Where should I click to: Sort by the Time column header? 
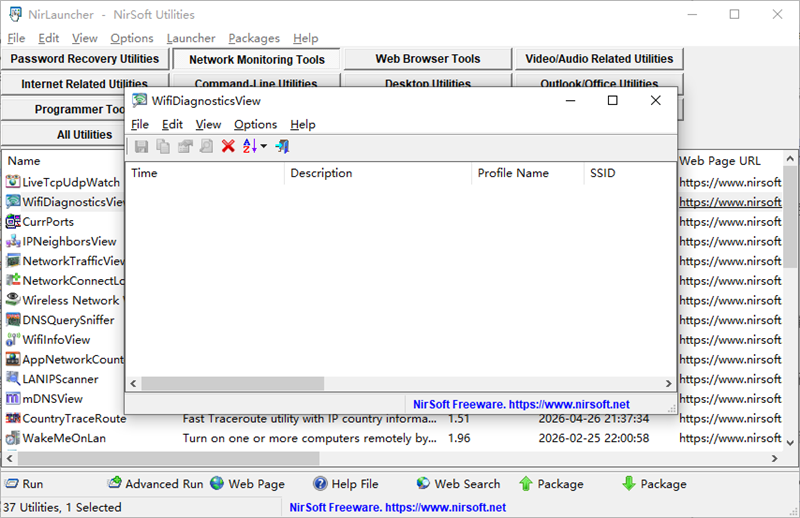tap(205, 173)
